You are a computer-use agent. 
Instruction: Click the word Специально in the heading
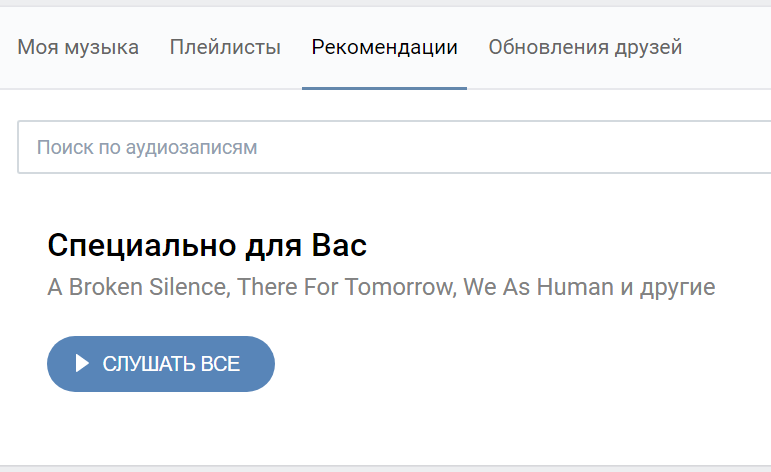click(142, 245)
